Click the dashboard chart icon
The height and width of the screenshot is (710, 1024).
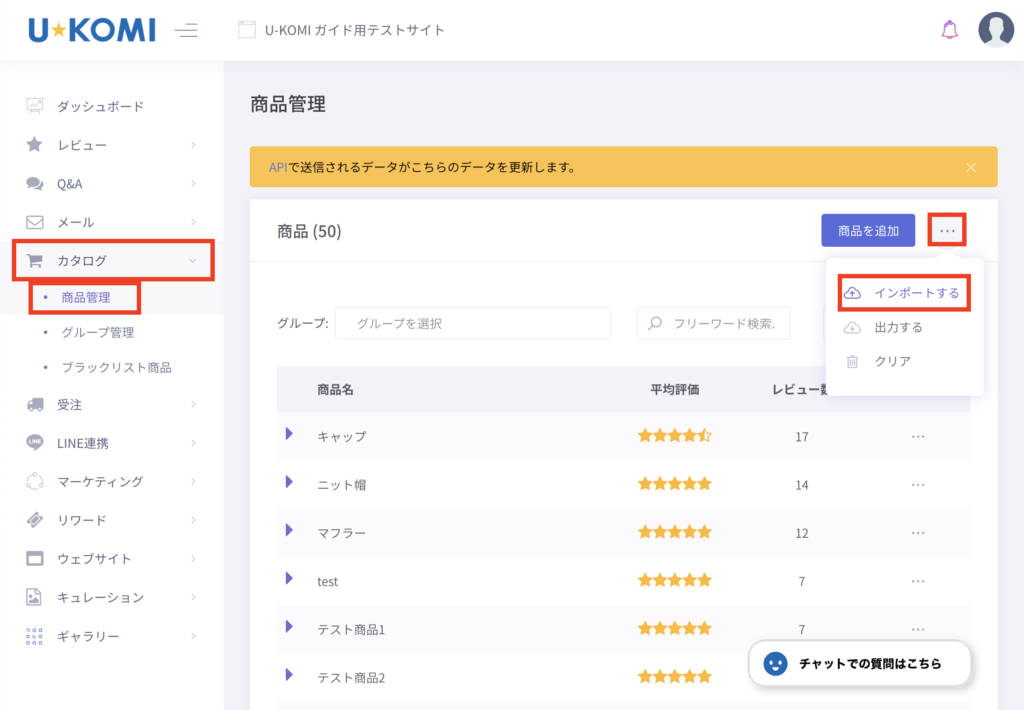point(35,106)
